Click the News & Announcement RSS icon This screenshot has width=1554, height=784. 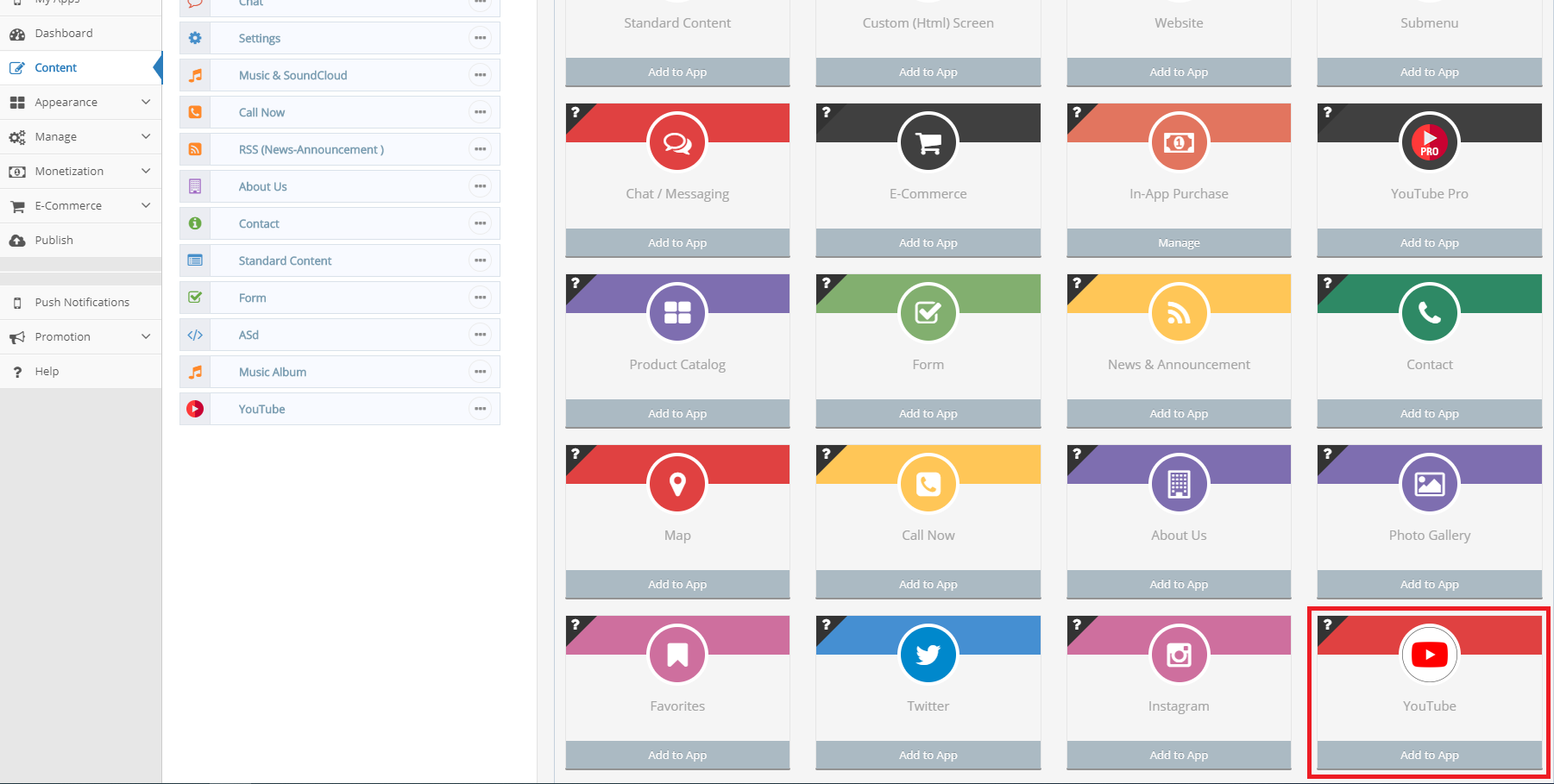(1179, 313)
